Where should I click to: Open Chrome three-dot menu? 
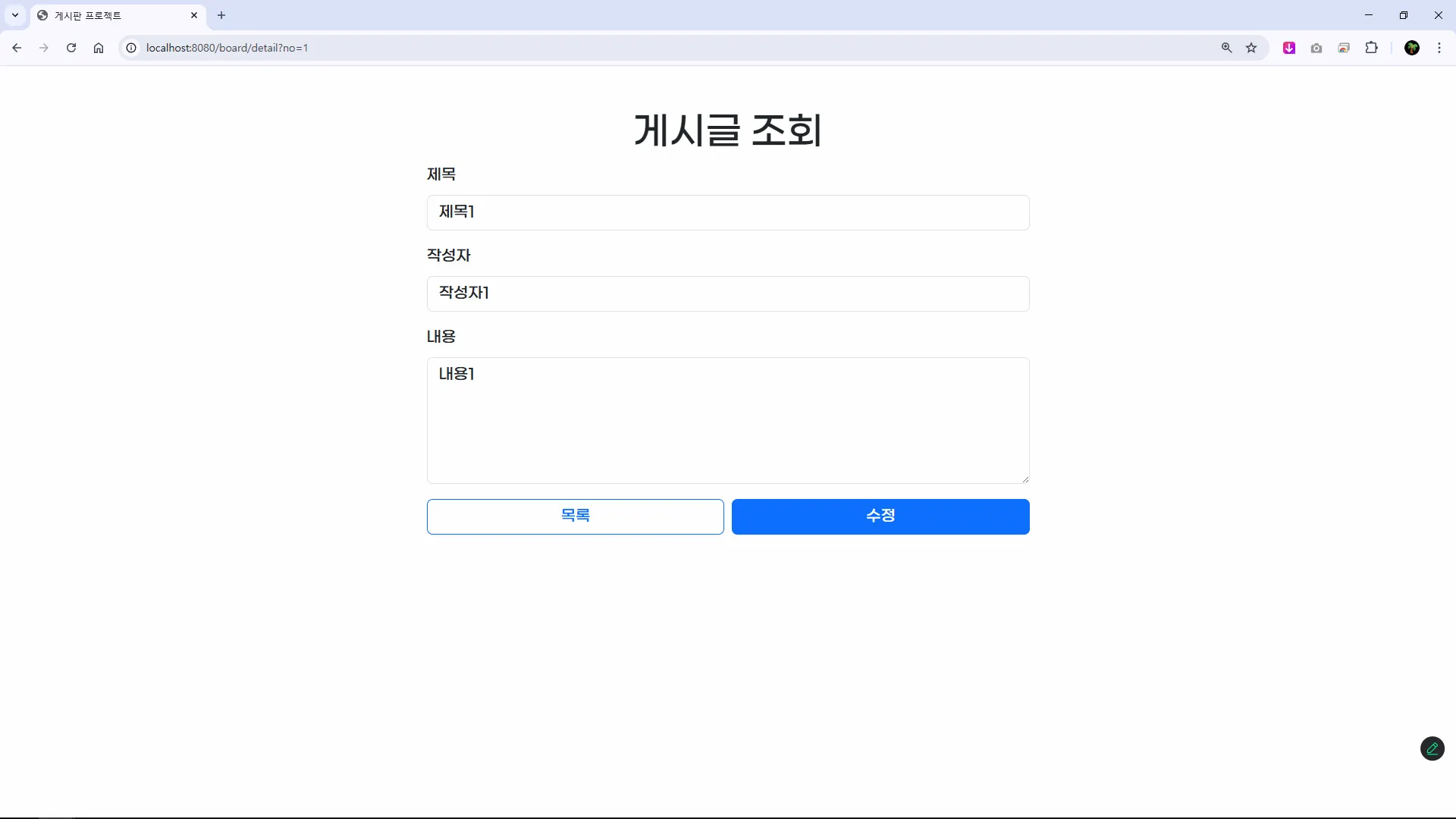pyautogui.click(x=1439, y=48)
